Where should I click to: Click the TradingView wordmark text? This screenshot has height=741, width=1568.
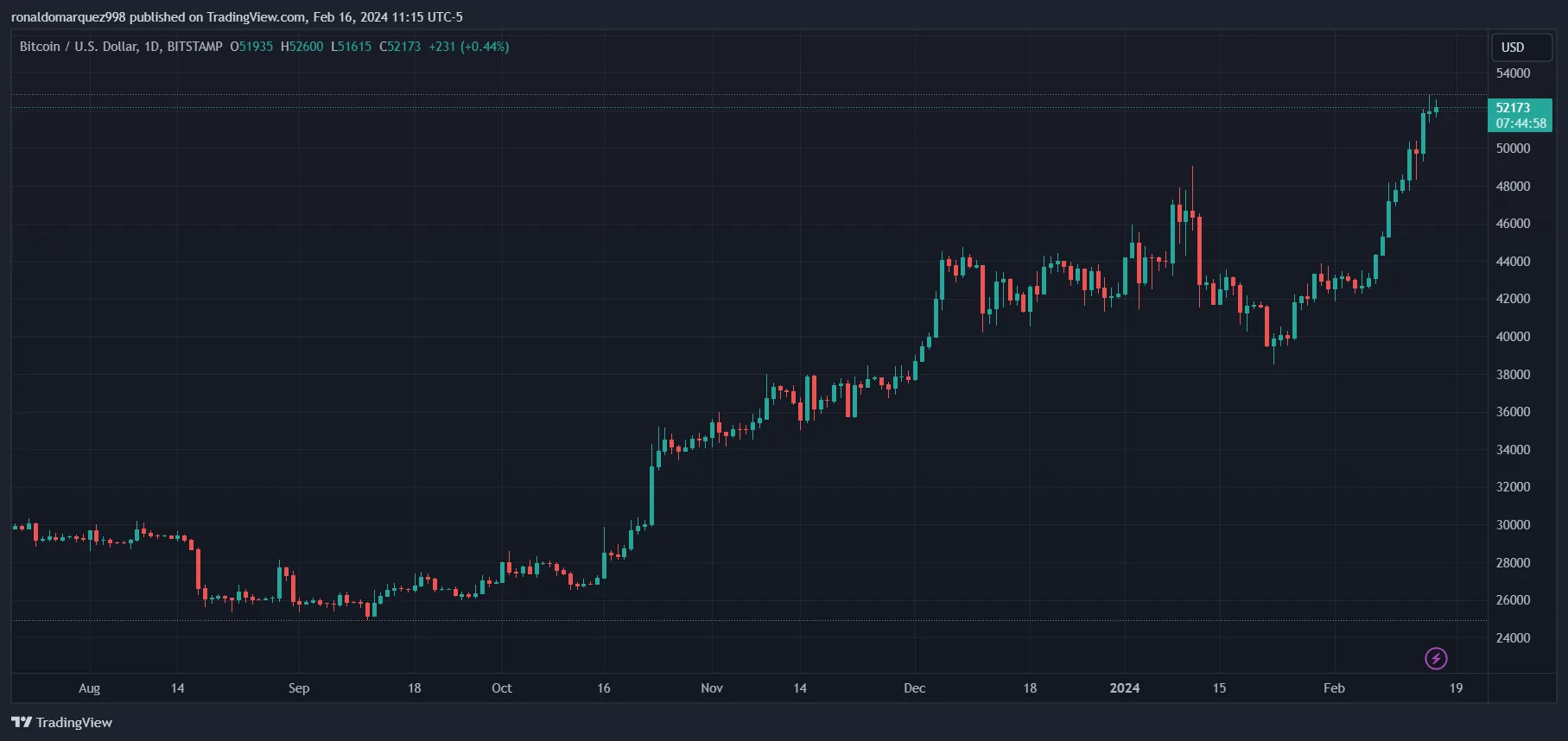coord(74,723)
